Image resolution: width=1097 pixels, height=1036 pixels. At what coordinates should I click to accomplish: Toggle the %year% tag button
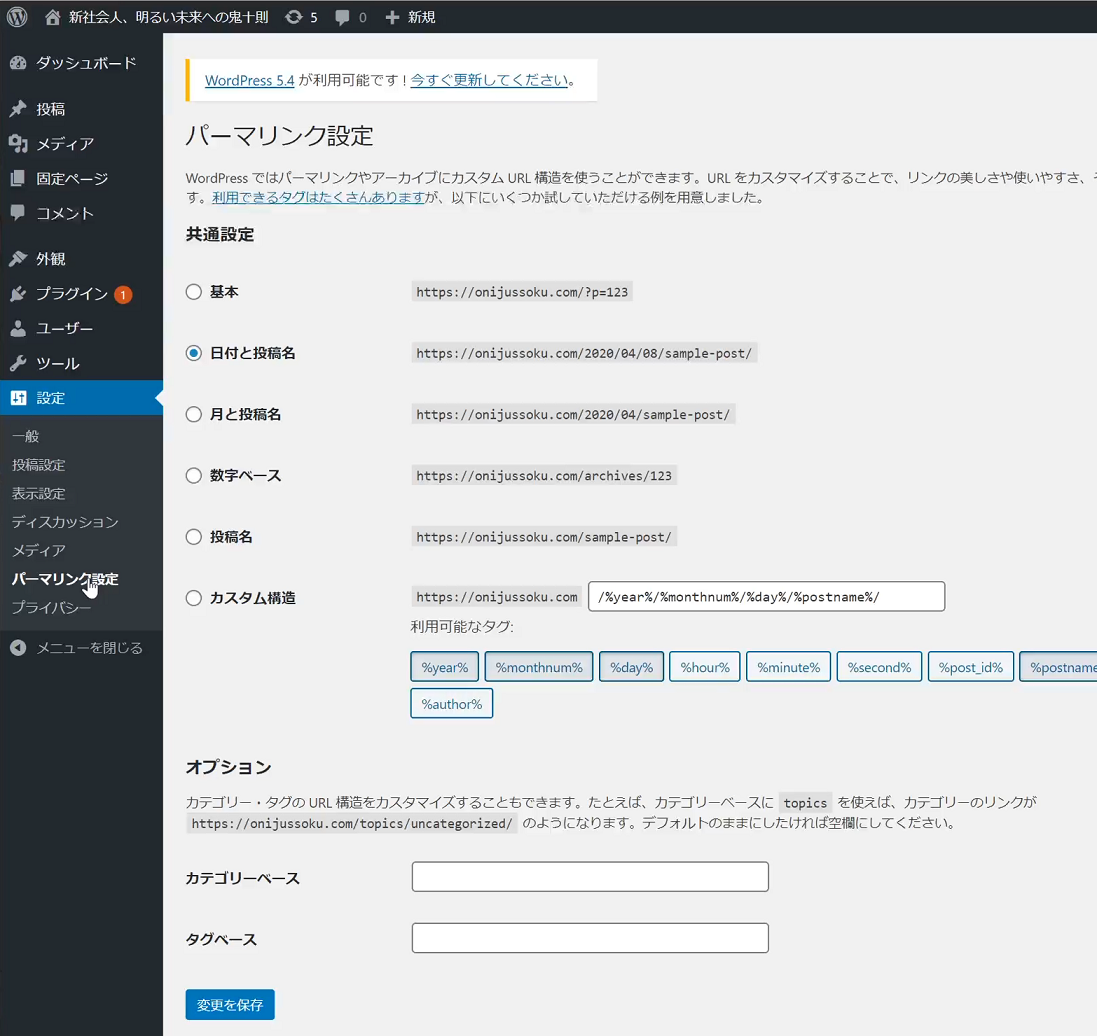click(x=445, y=667)
